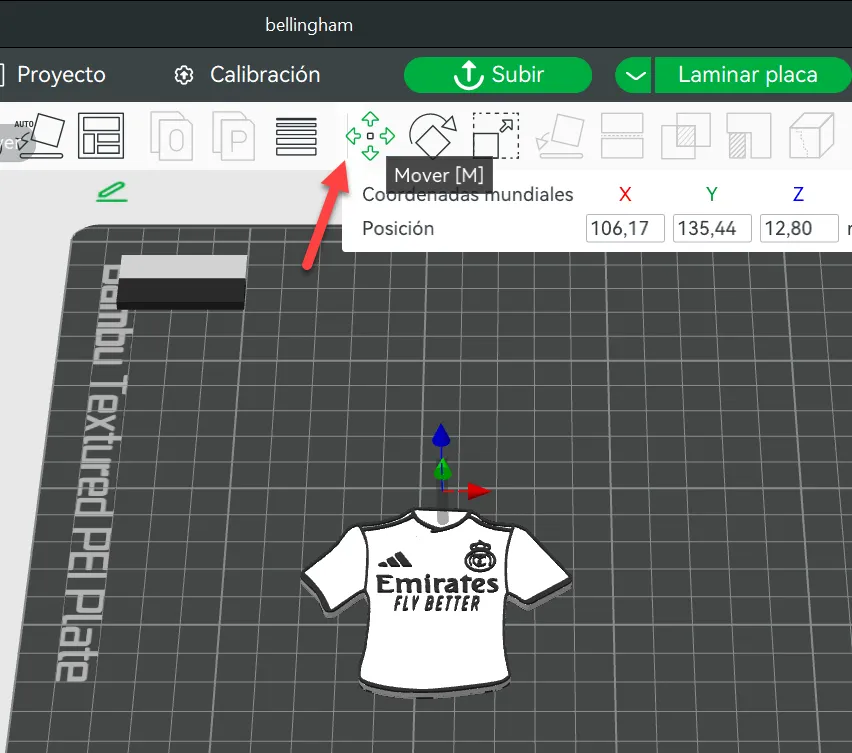Image resolution: width=852 pixels, height=753 pixels.
Task: Click the Laminar placa button
Action: [752, 75]
